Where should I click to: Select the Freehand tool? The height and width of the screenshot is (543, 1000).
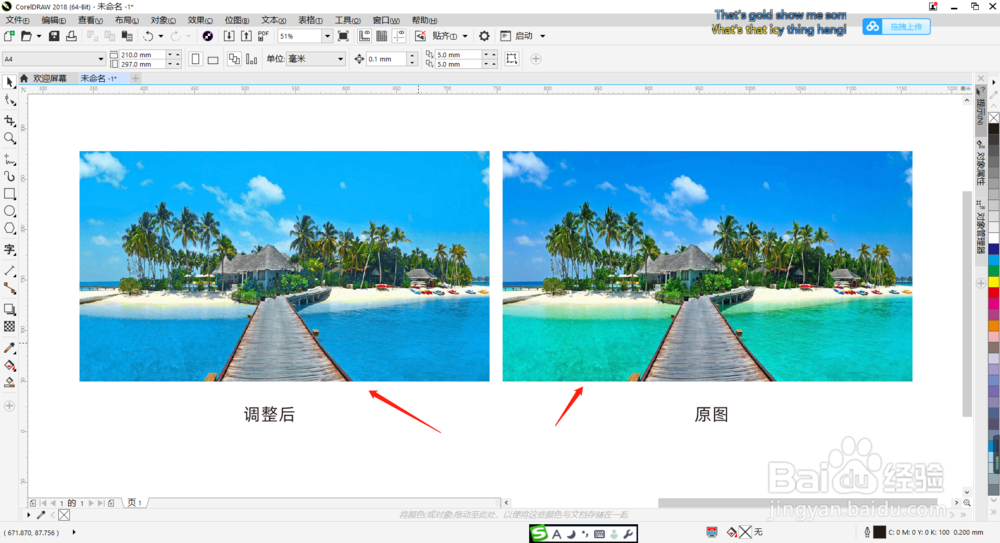(x=10, y=160)
